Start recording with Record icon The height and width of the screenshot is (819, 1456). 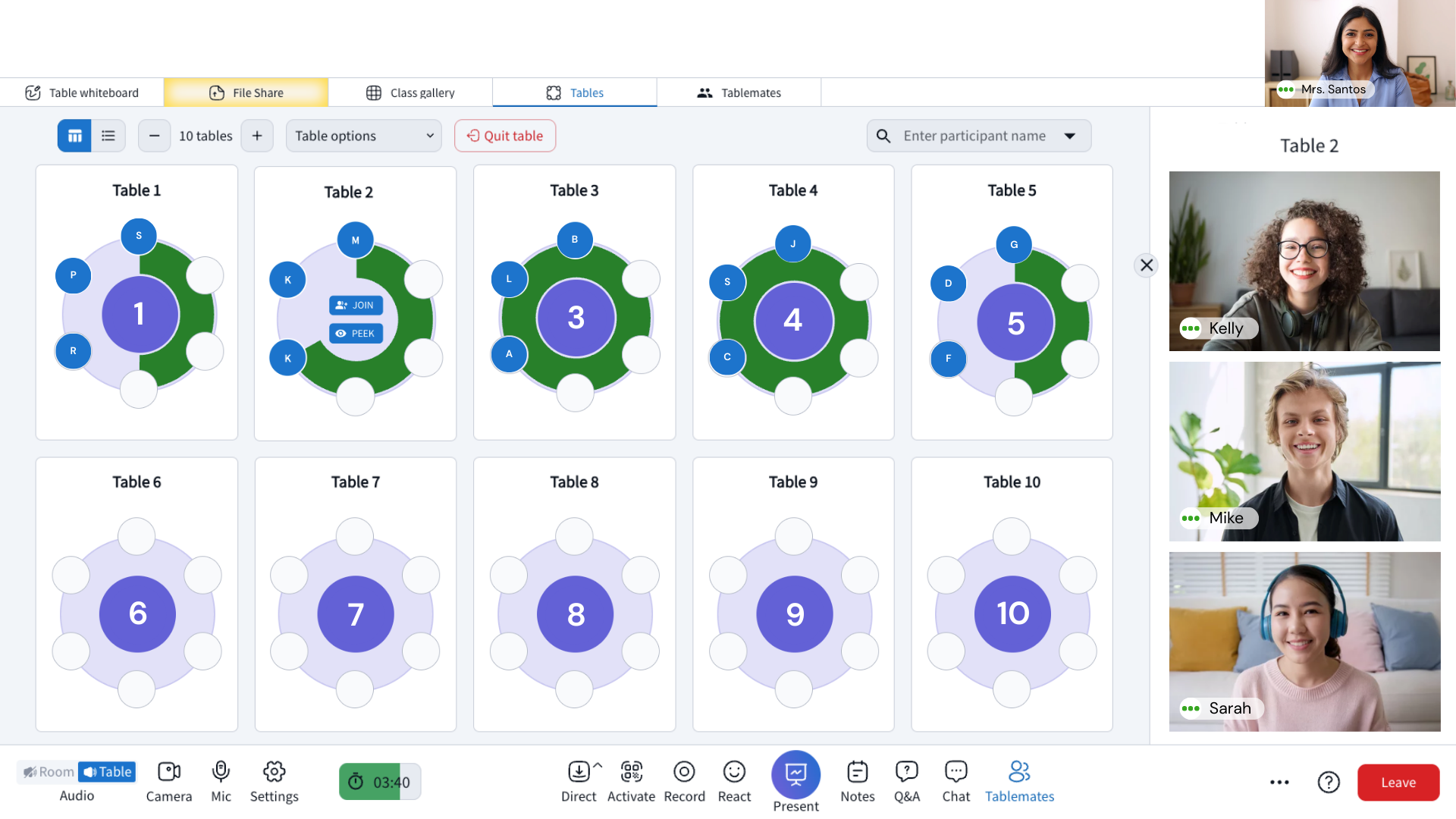click(x=684, y=772)
